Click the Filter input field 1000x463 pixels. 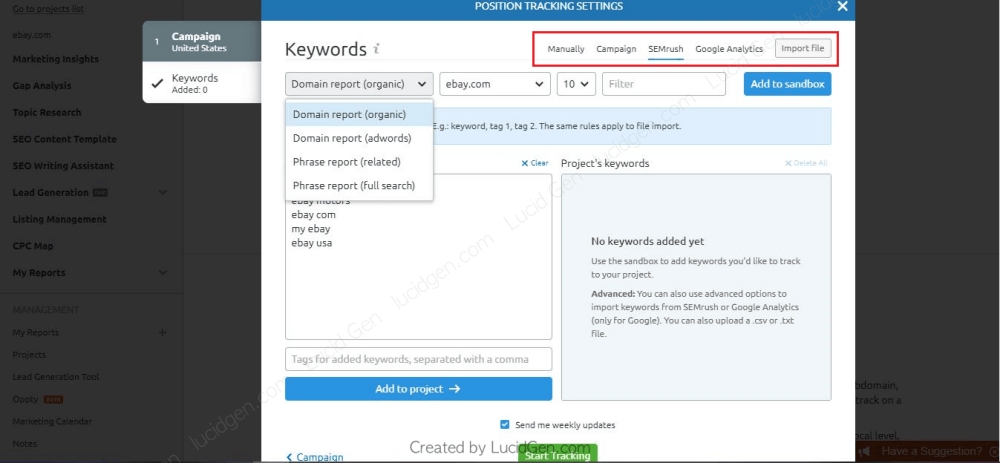pyautogui.click(x=664, y=84)
